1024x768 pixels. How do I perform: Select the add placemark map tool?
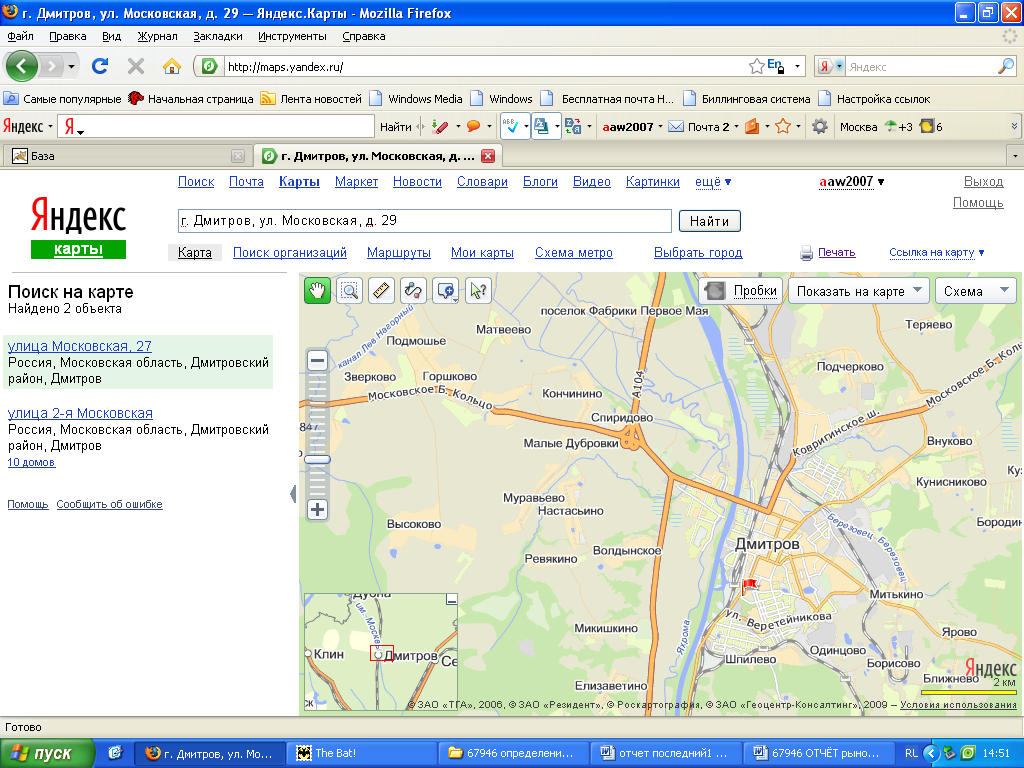pyautogui.click(x=446, y=291)
